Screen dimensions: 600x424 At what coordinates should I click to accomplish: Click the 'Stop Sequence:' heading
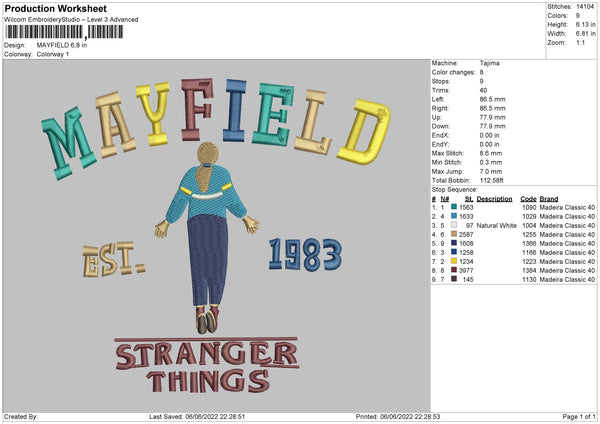pyautogui.click(x=455, y=189)
